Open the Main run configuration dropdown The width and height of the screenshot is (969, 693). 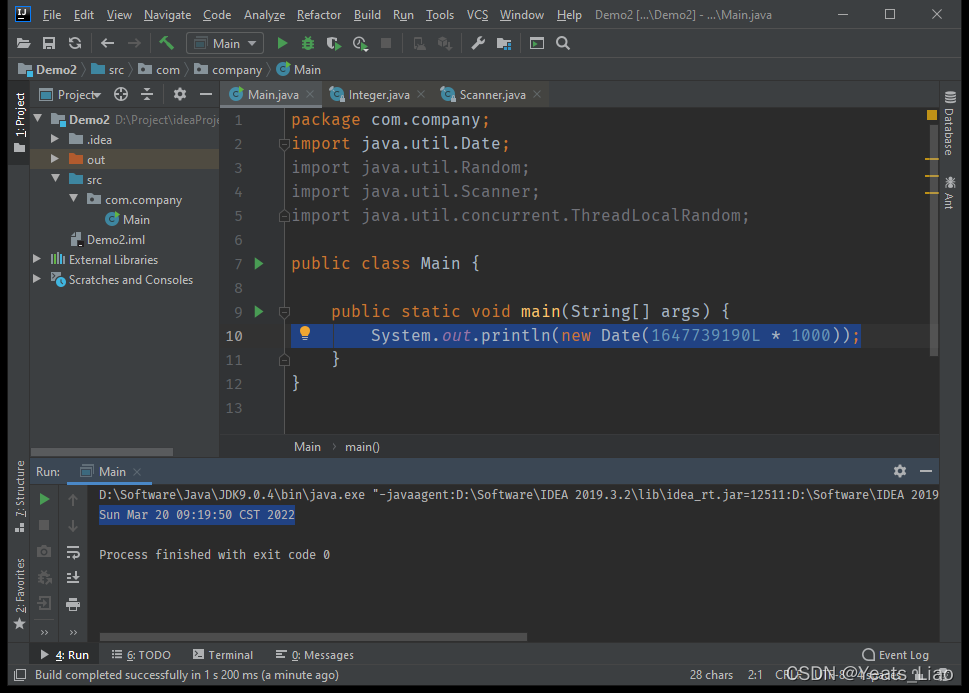(x=225, y=43)
